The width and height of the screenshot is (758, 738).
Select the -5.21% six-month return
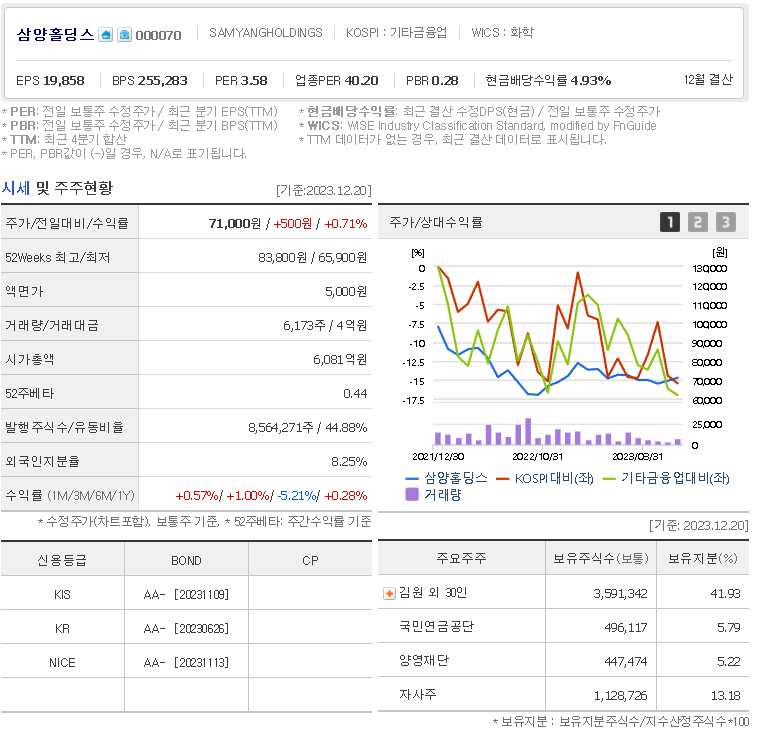coord(297,496)
